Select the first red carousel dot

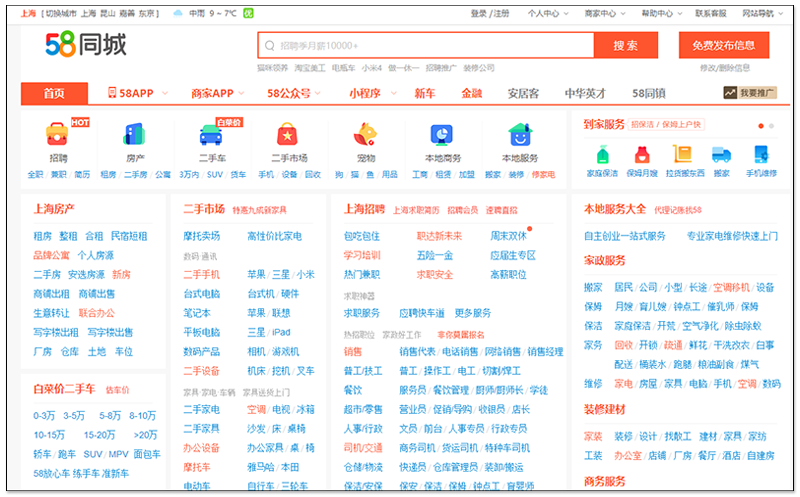tap(761, 126)
